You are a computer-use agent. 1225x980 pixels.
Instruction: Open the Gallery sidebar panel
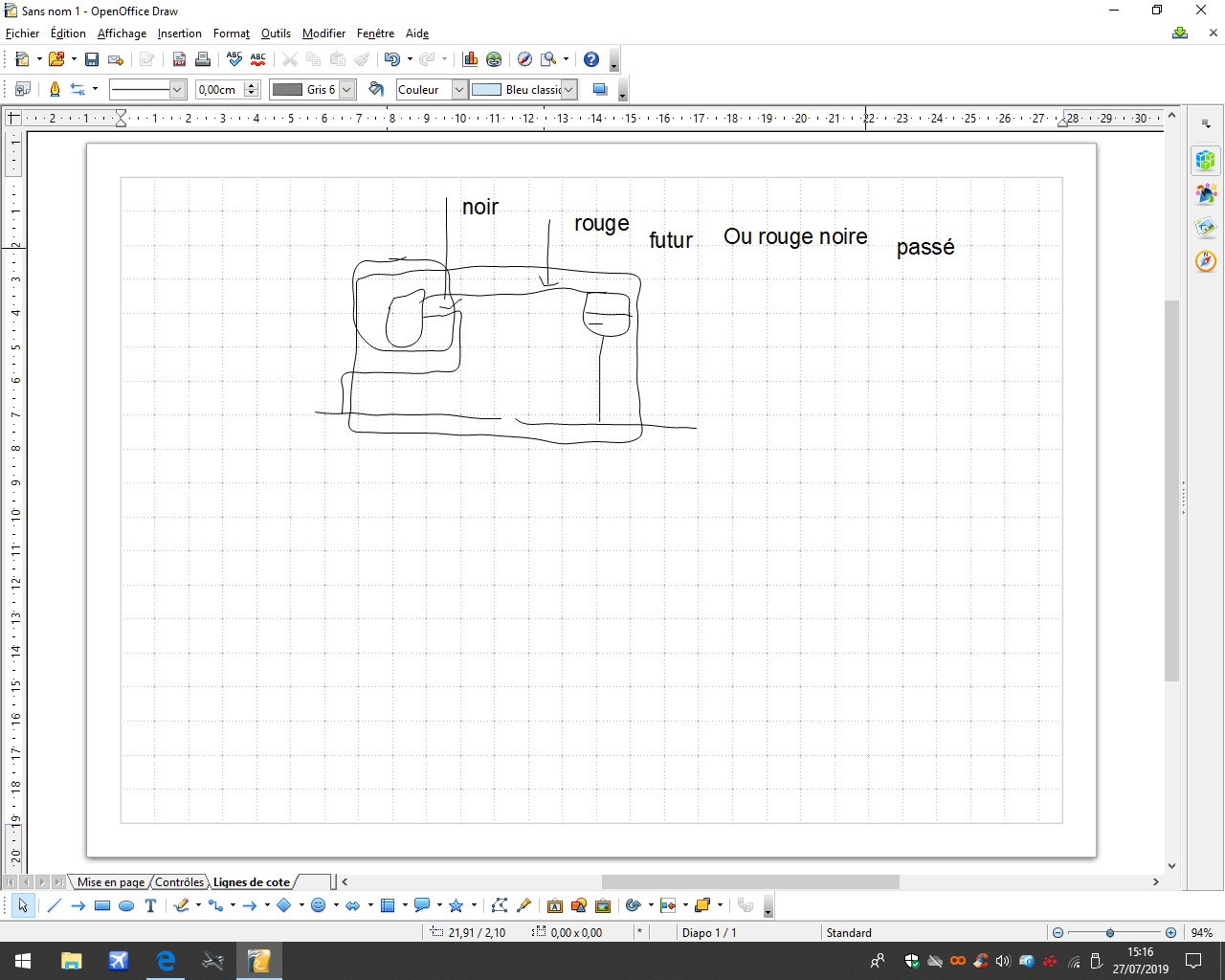[1206, 228]
